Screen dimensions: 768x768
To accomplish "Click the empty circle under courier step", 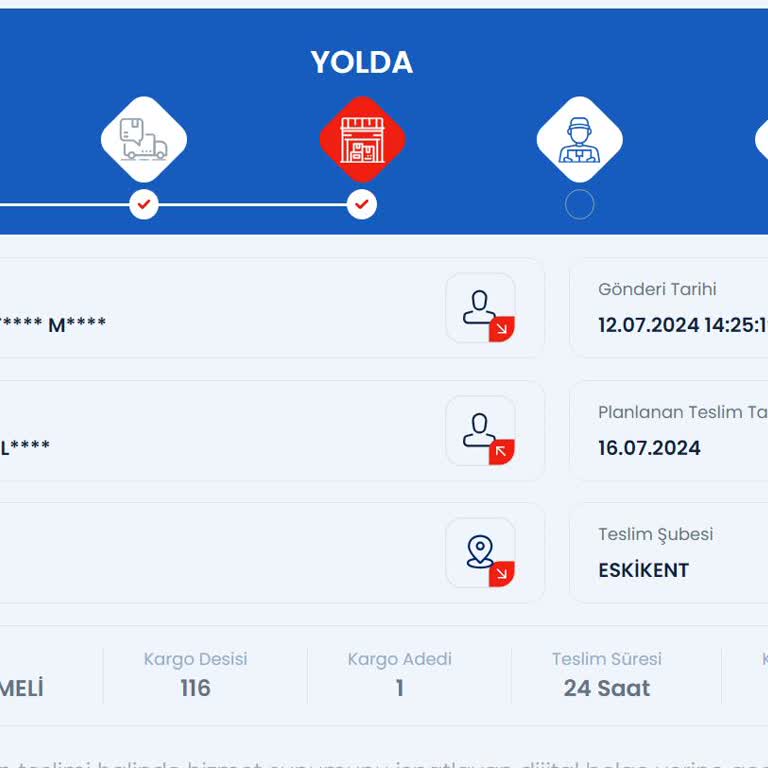I will click(x=579, y=205).
